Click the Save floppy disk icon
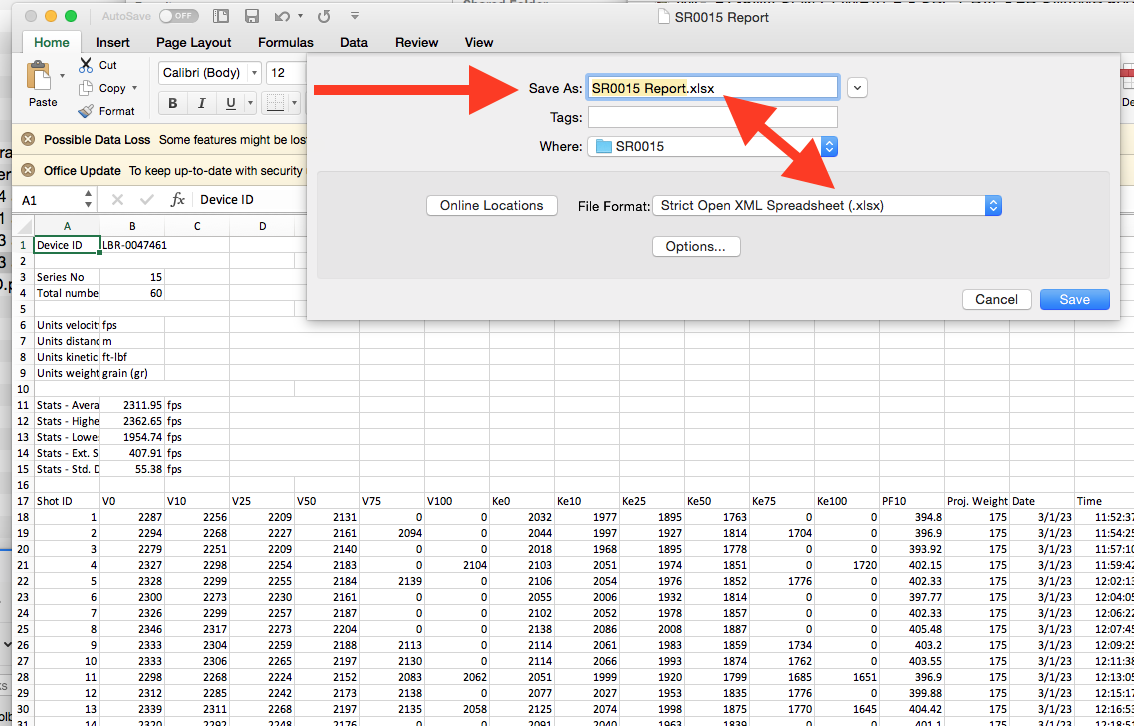The height and width of the screenshot is (726, 1134). 252,17
